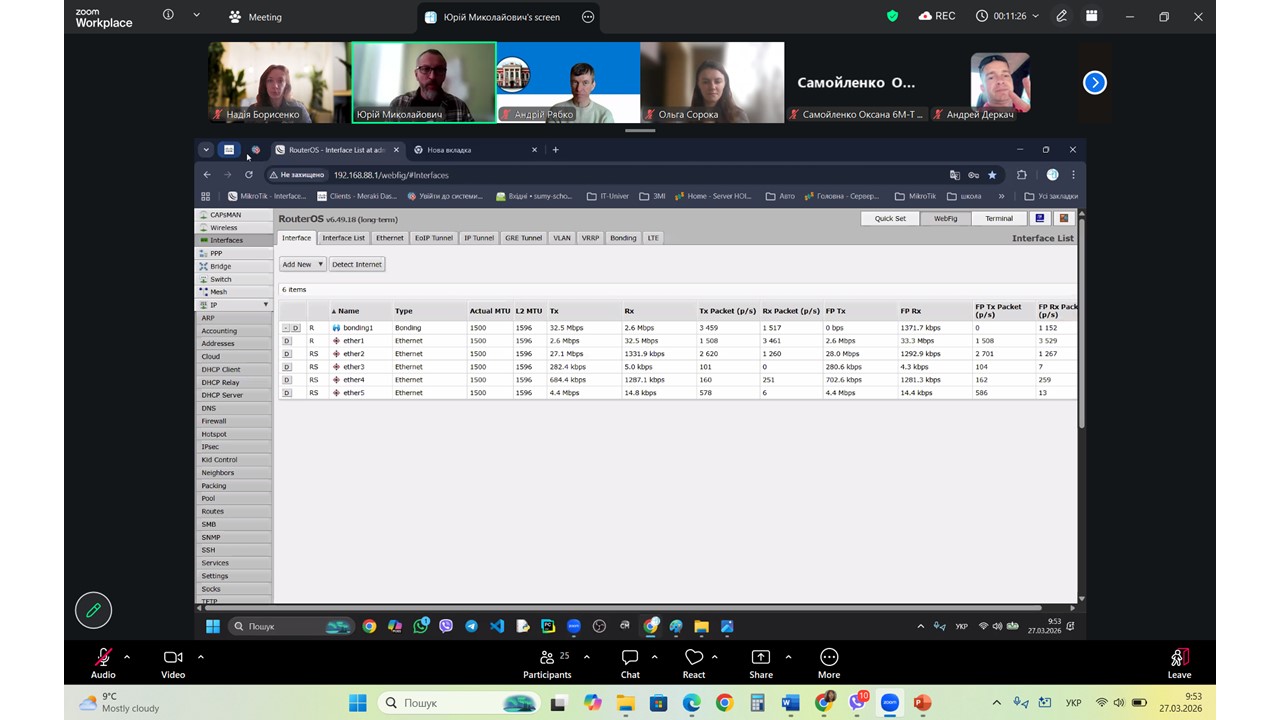Image resolution: width=1280 pixels, height=720 pixels.
Task: Expand the Audio settings caret
Action: [127, 657]
